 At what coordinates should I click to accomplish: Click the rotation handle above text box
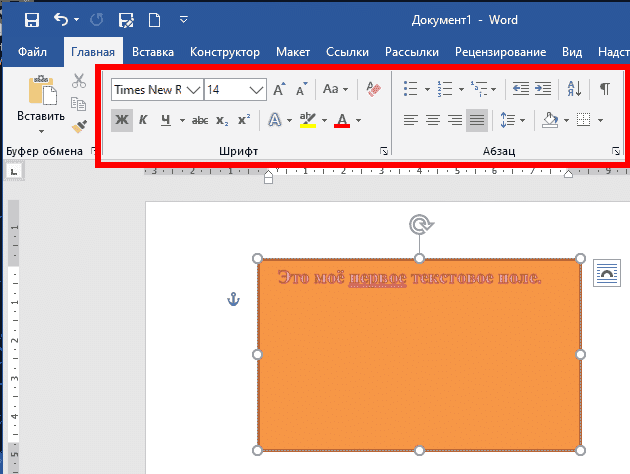click(420, 225)
